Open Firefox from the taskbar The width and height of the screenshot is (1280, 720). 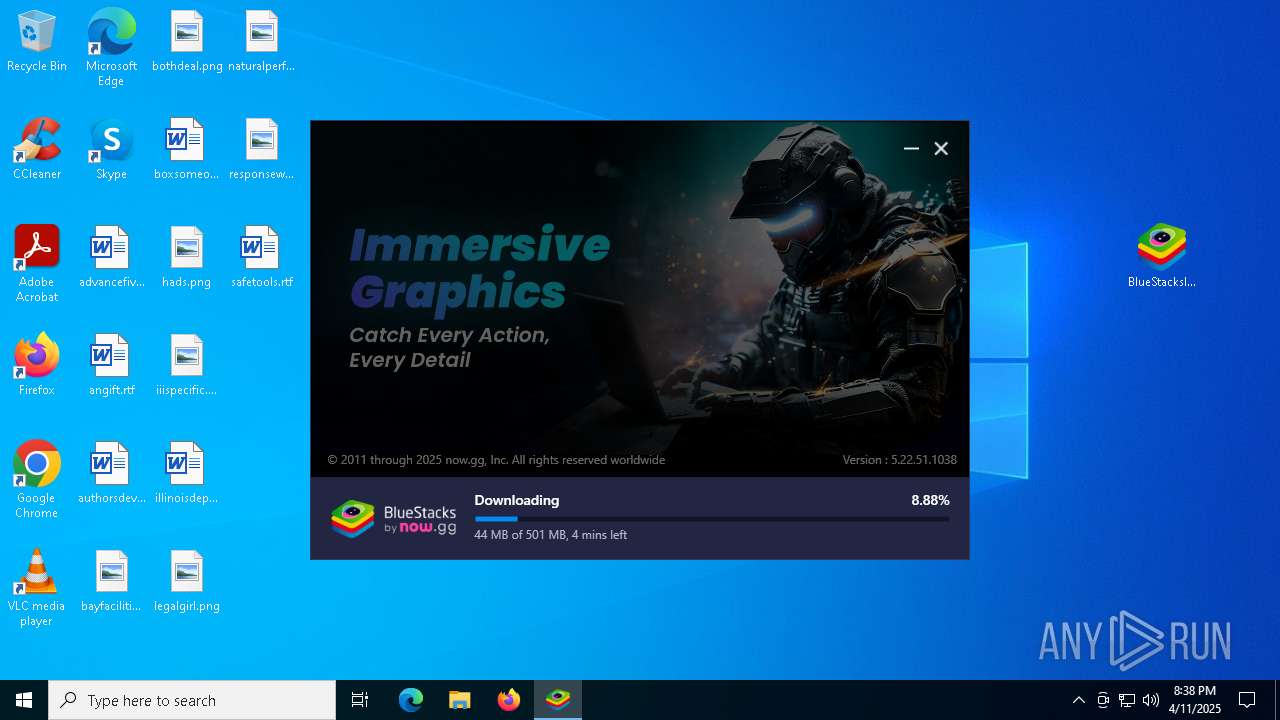click(509, 700)
